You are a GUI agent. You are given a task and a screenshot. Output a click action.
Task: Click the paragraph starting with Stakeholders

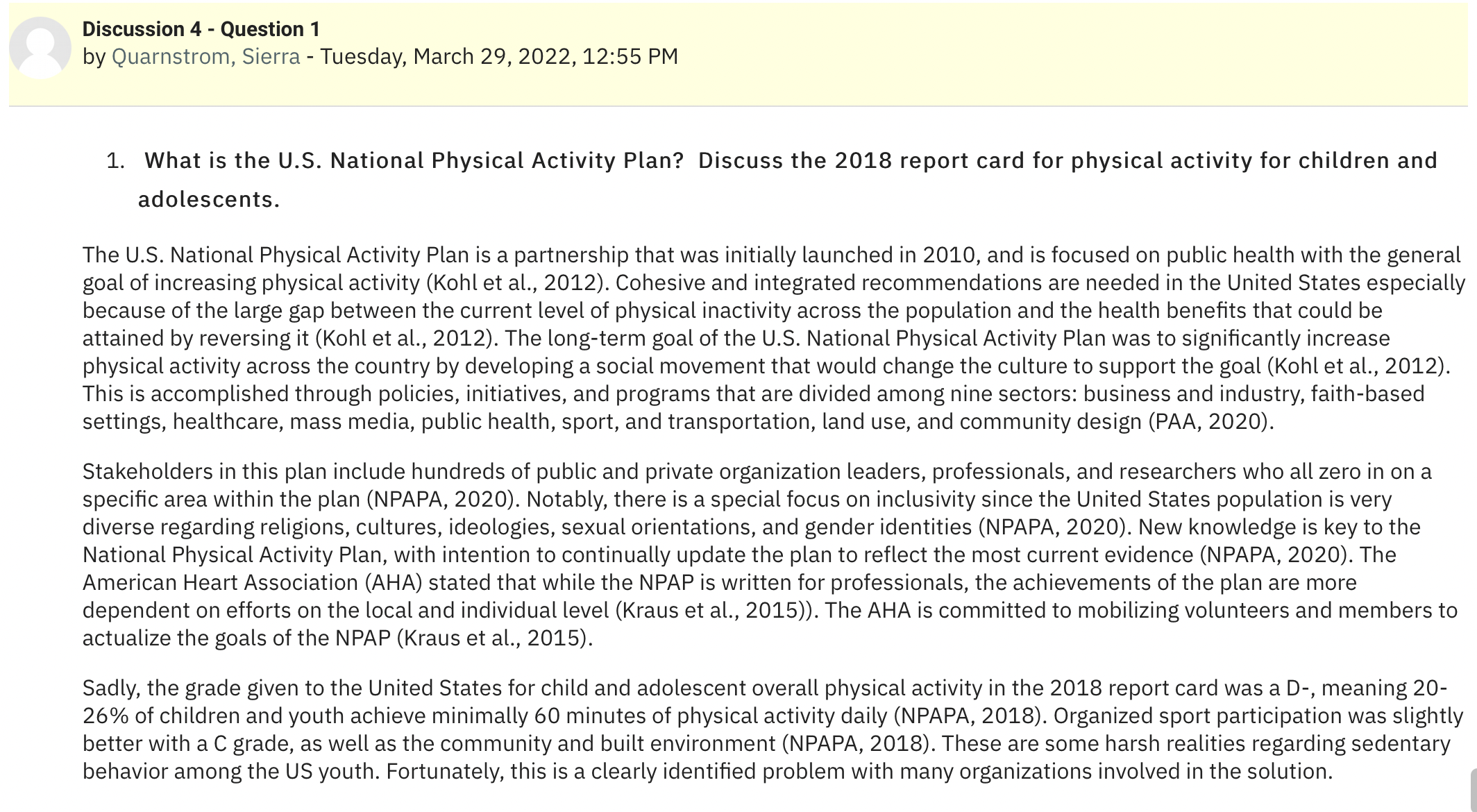[x=770, y=555]
